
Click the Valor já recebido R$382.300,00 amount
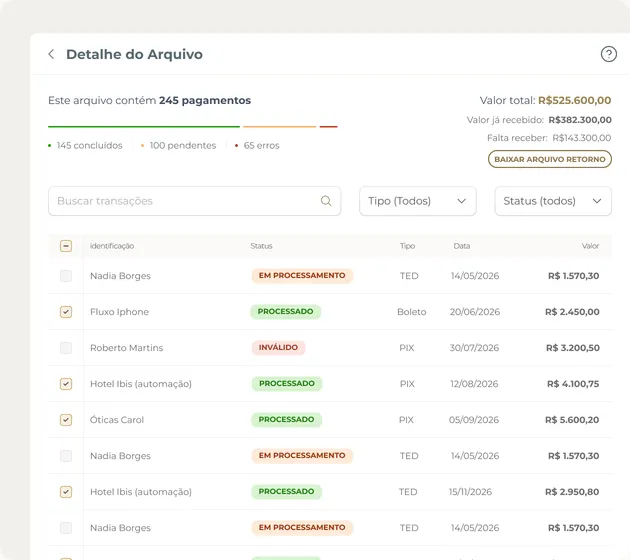580,120
